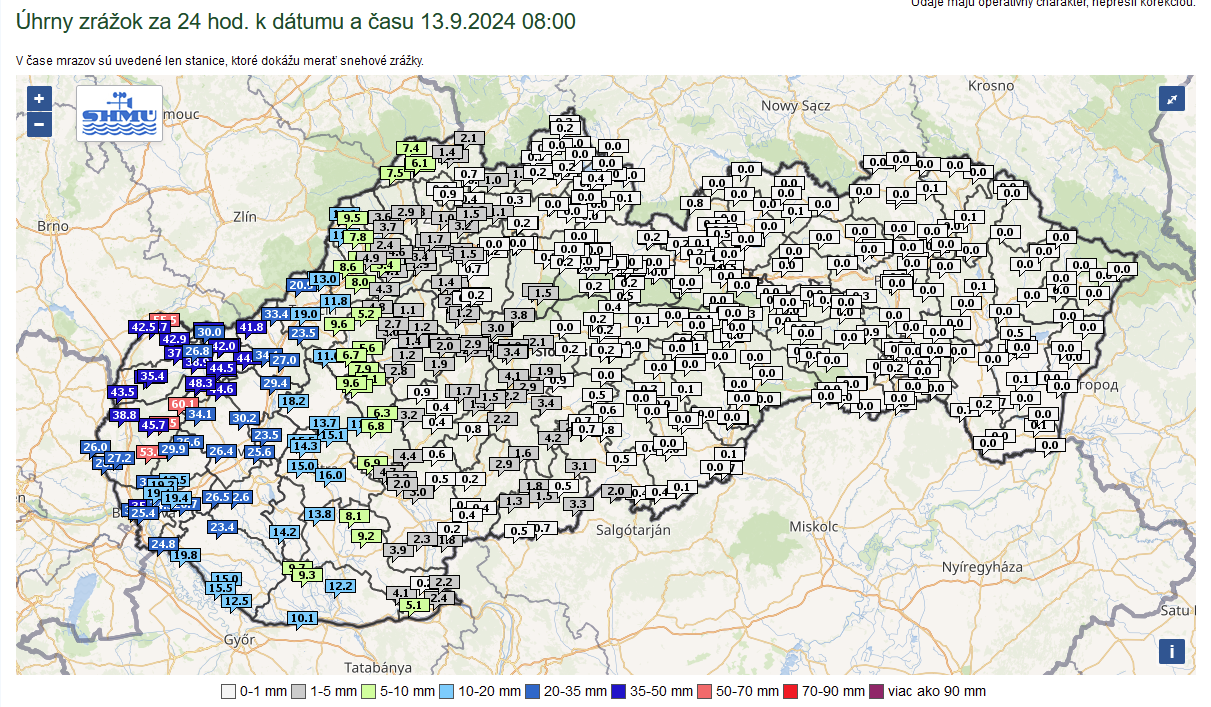Click the 26.0 station marker
Image resolution: width=1211 pixels, height=707 pixels.
[96, 447]
